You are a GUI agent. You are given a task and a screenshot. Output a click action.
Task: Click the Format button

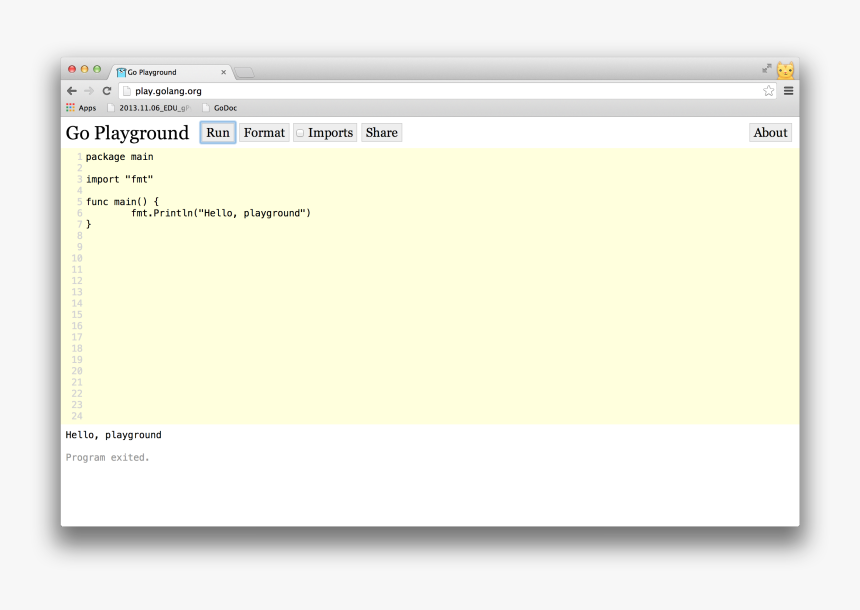click(264, 133)
